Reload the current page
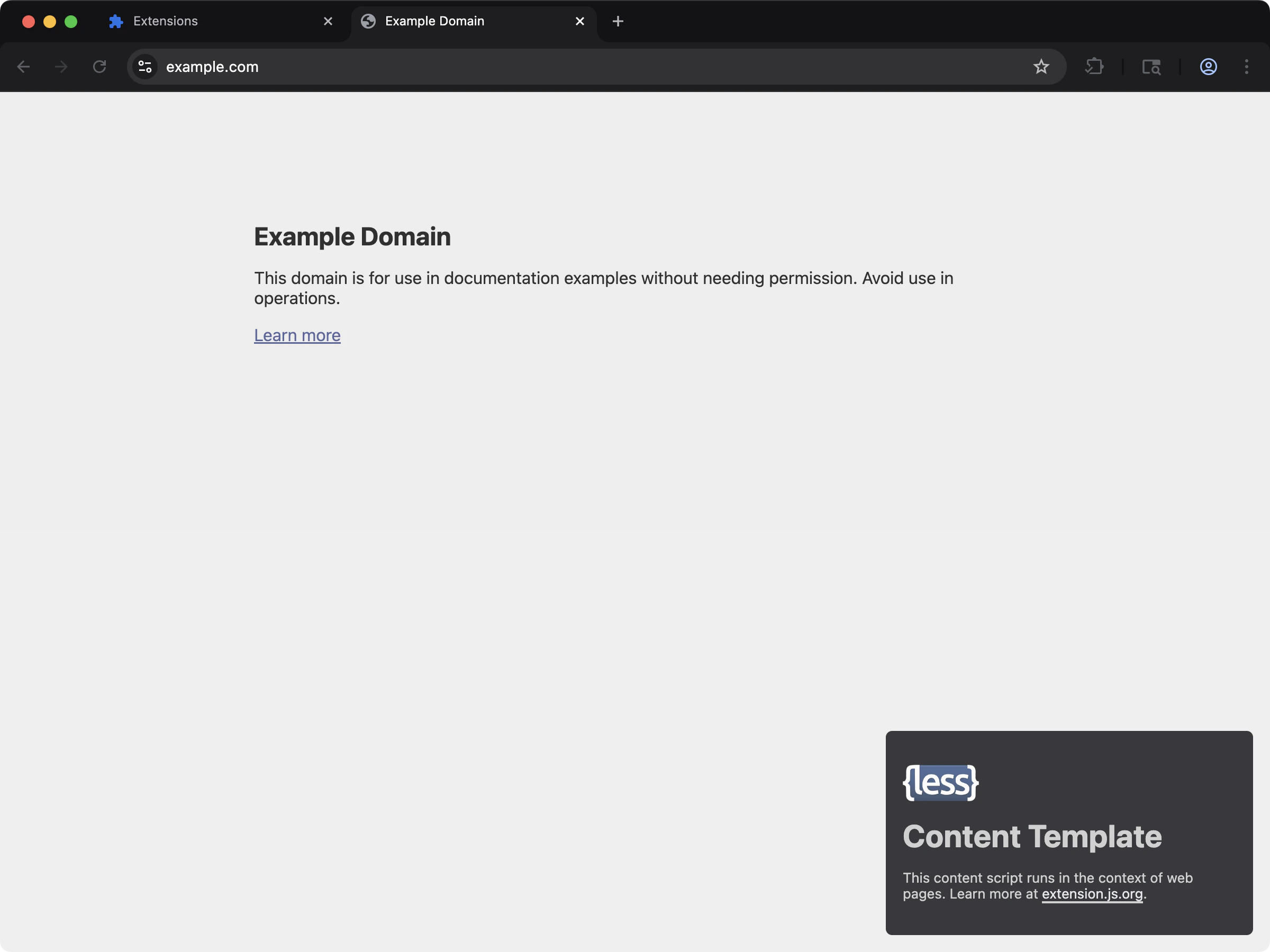Image resolution: width=1270 pixels, height=952 pixels. (x=99, y=67)
